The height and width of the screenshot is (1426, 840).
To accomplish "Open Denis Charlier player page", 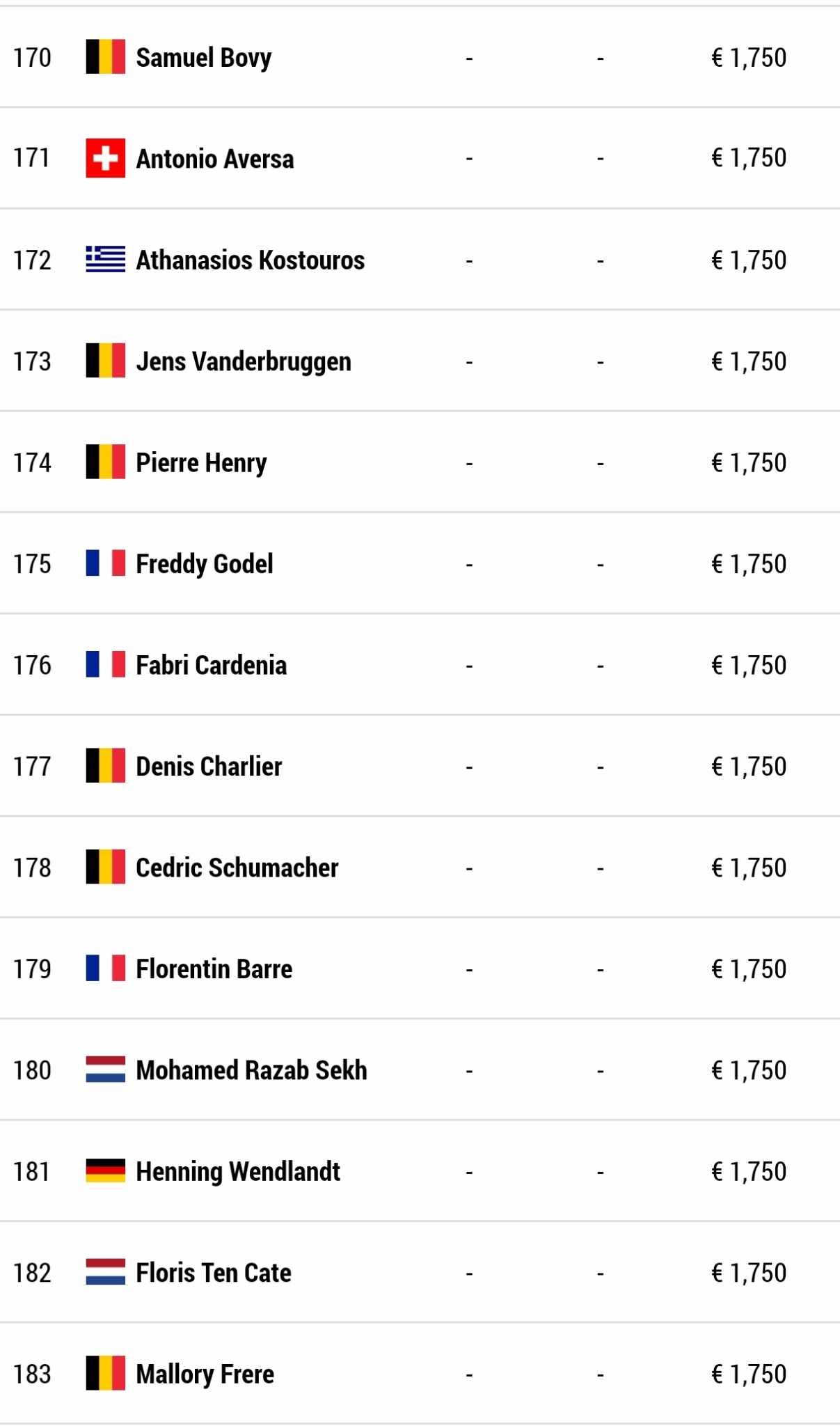I will [209, 766].
